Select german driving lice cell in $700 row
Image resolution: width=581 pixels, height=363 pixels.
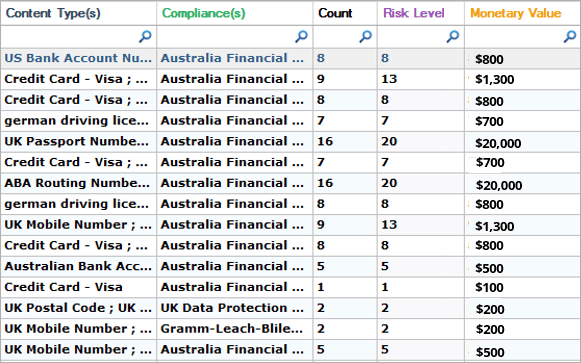coord(79,121)
